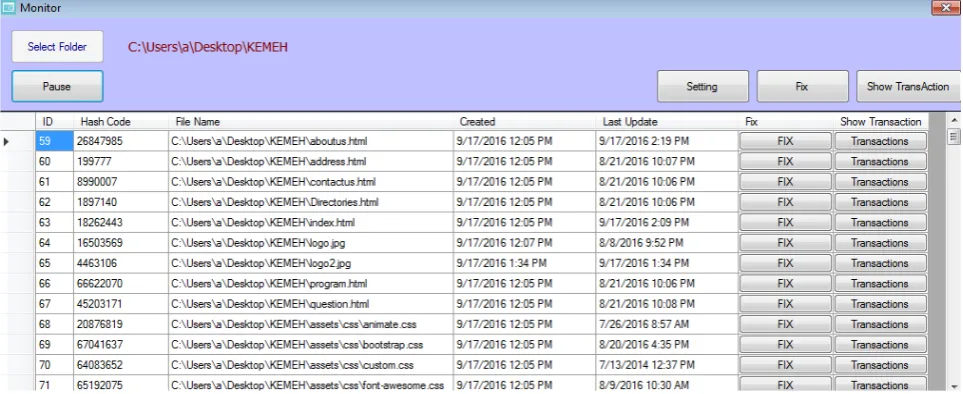963x394 pixels.
Task: Sort by the Hash Code column header
Action: pyautogui.click(x=121, y=122)
